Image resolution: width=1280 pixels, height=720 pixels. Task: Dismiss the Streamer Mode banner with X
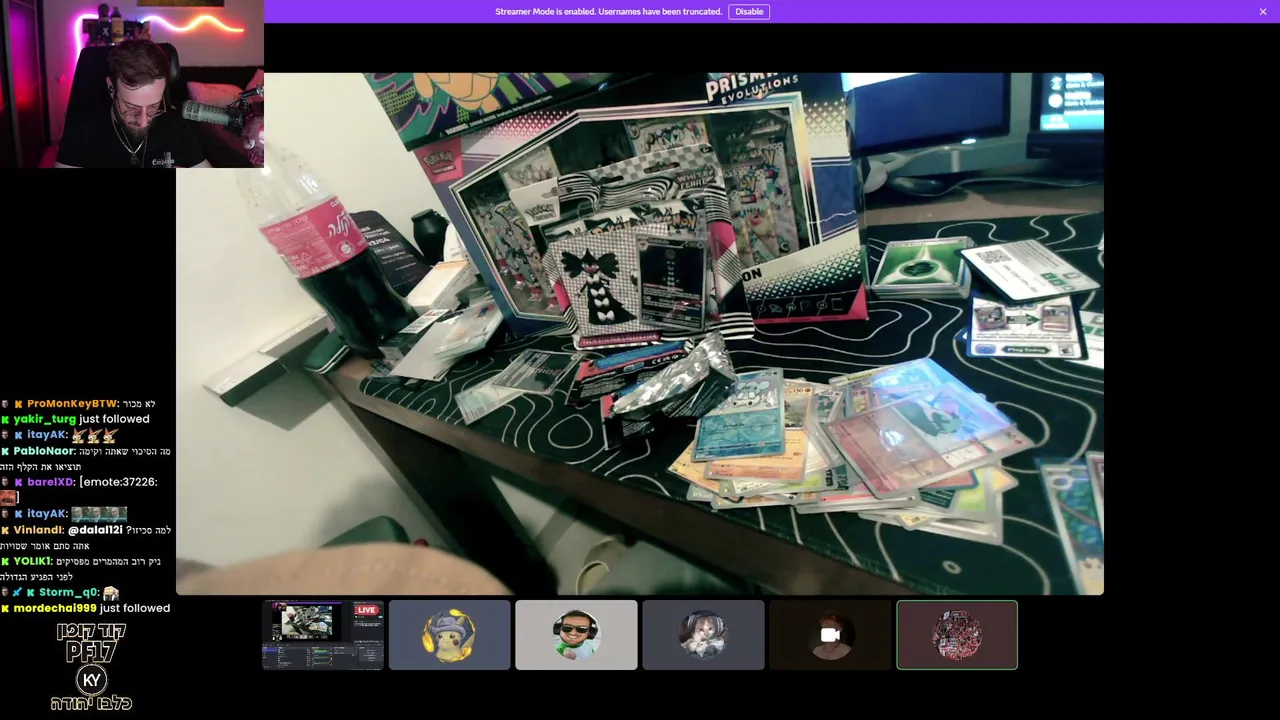pos(1263,12)
